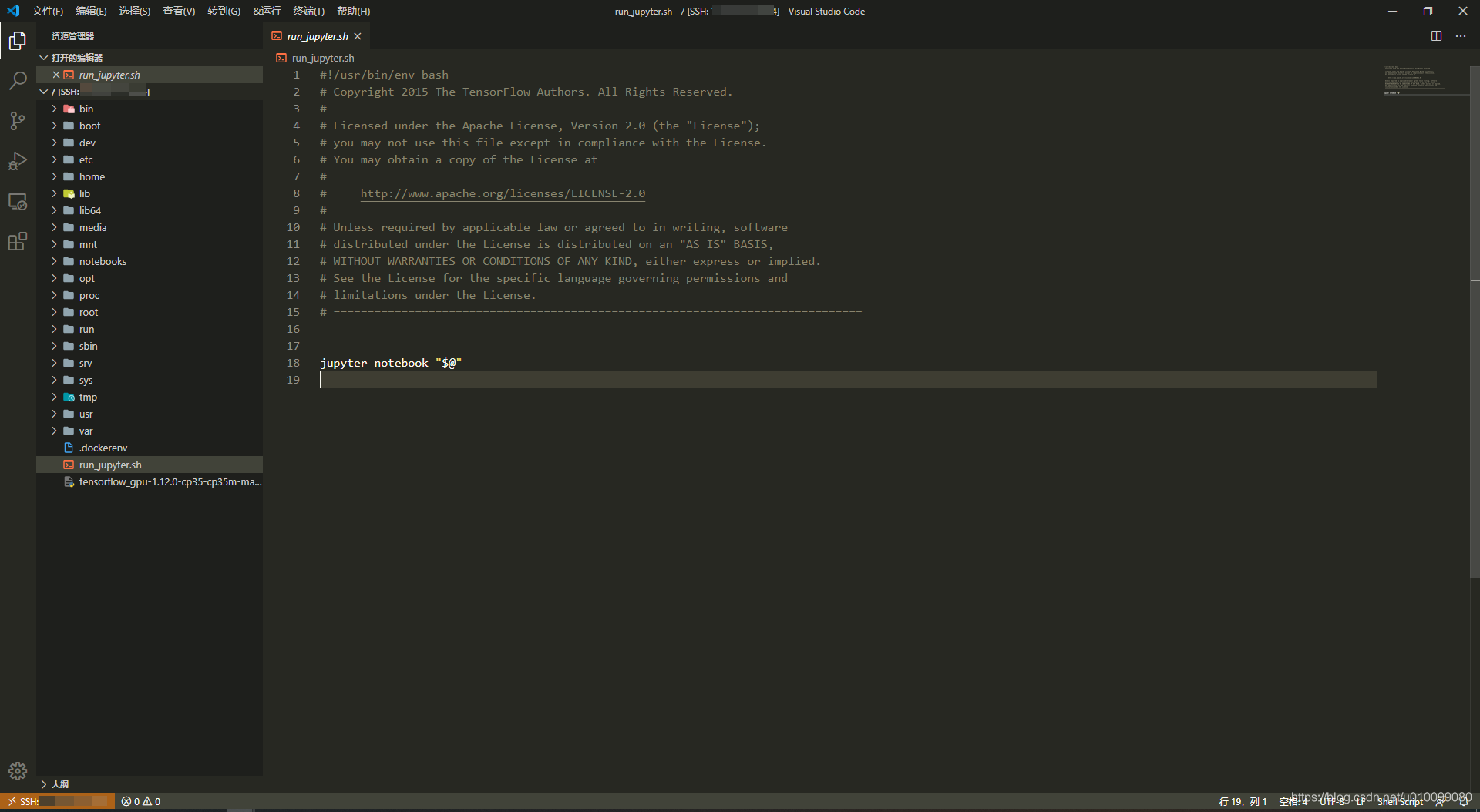
Task: Click the notifications bell in status bar
Action: click(1464, 801)
